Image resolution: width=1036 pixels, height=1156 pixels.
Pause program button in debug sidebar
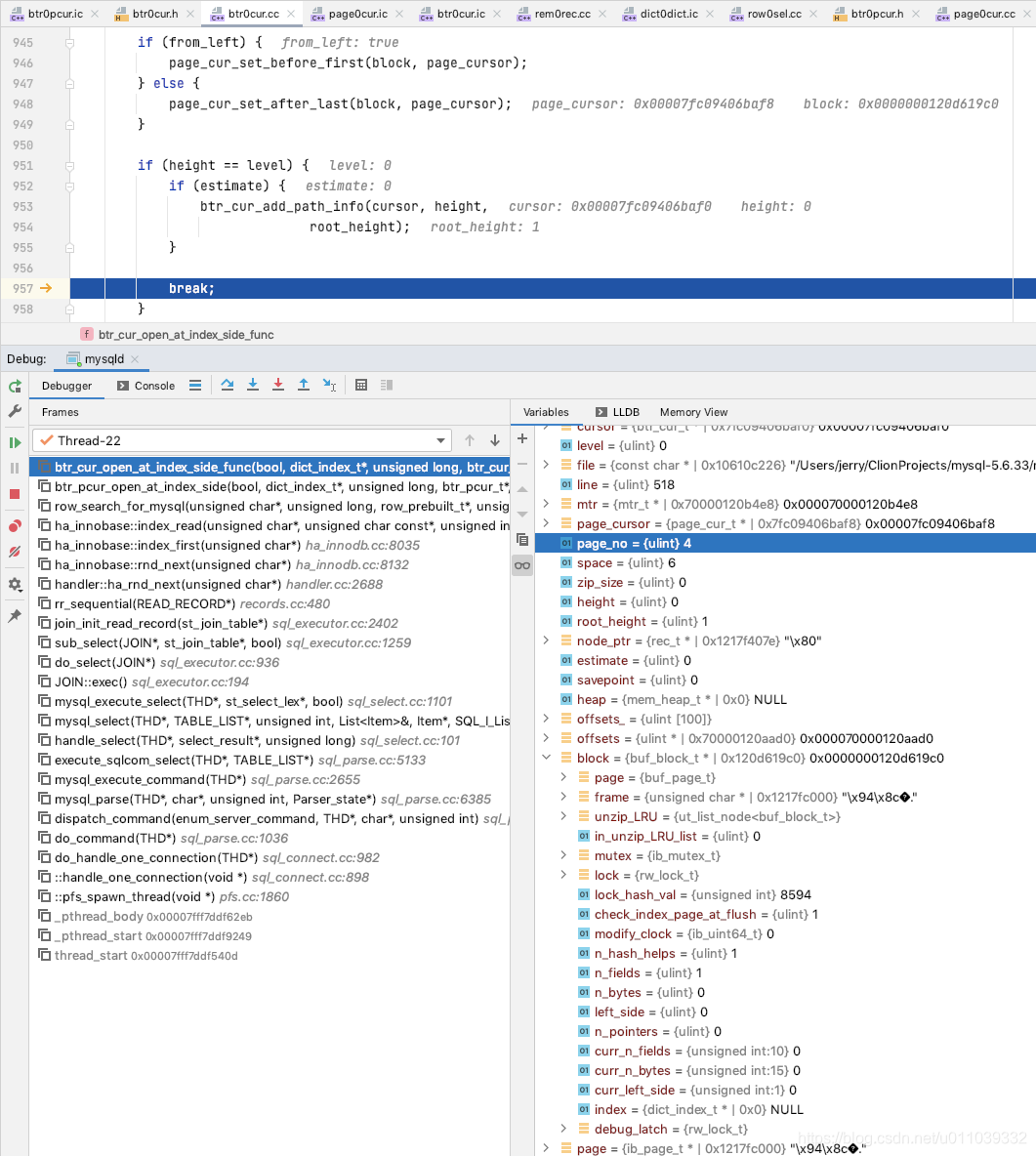[x=15, y=468]
